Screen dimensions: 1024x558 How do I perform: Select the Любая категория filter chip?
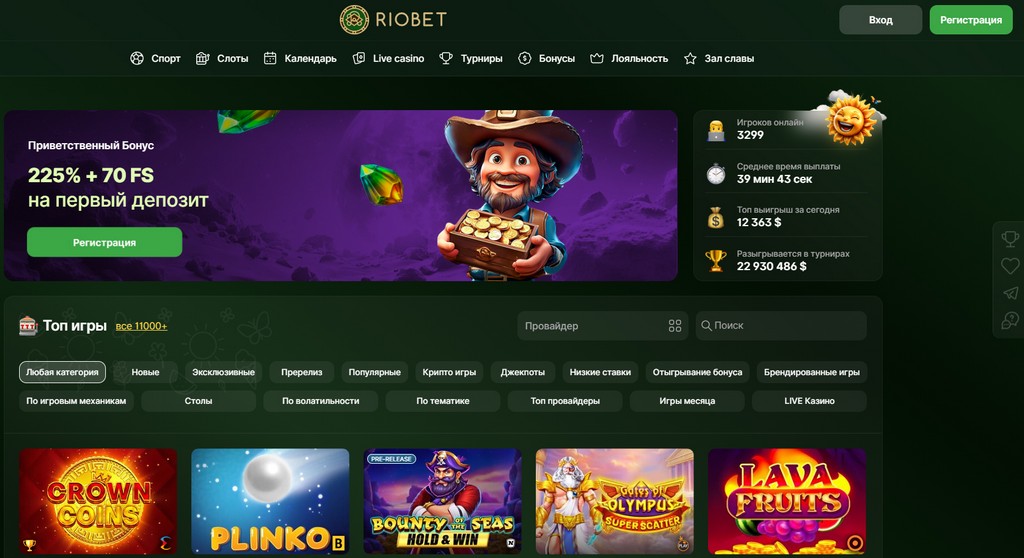tap(62, 372)
